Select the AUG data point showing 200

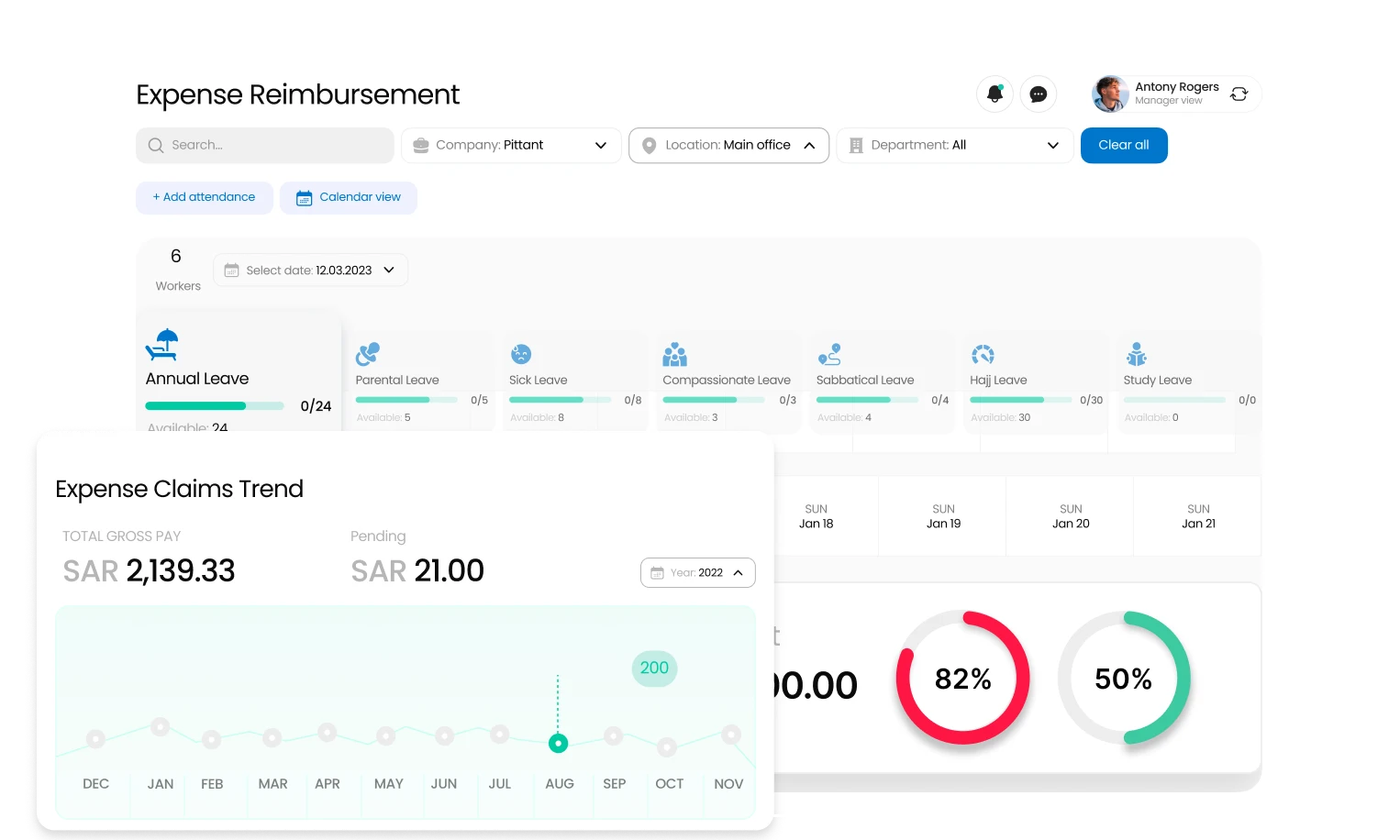[558, 744]
